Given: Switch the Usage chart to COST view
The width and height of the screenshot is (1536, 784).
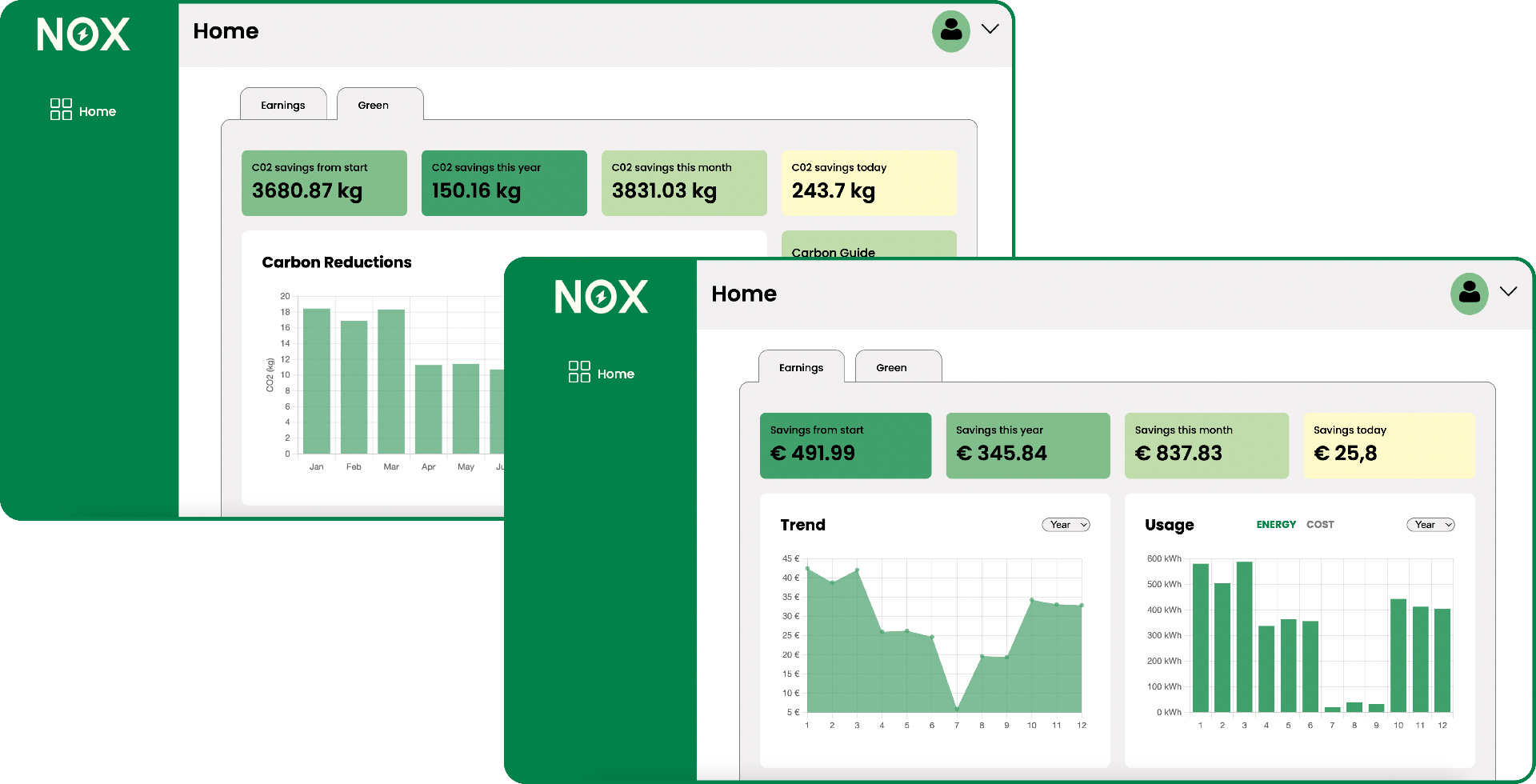Looking at the screenshot, I should click(x=1320, y=524).
